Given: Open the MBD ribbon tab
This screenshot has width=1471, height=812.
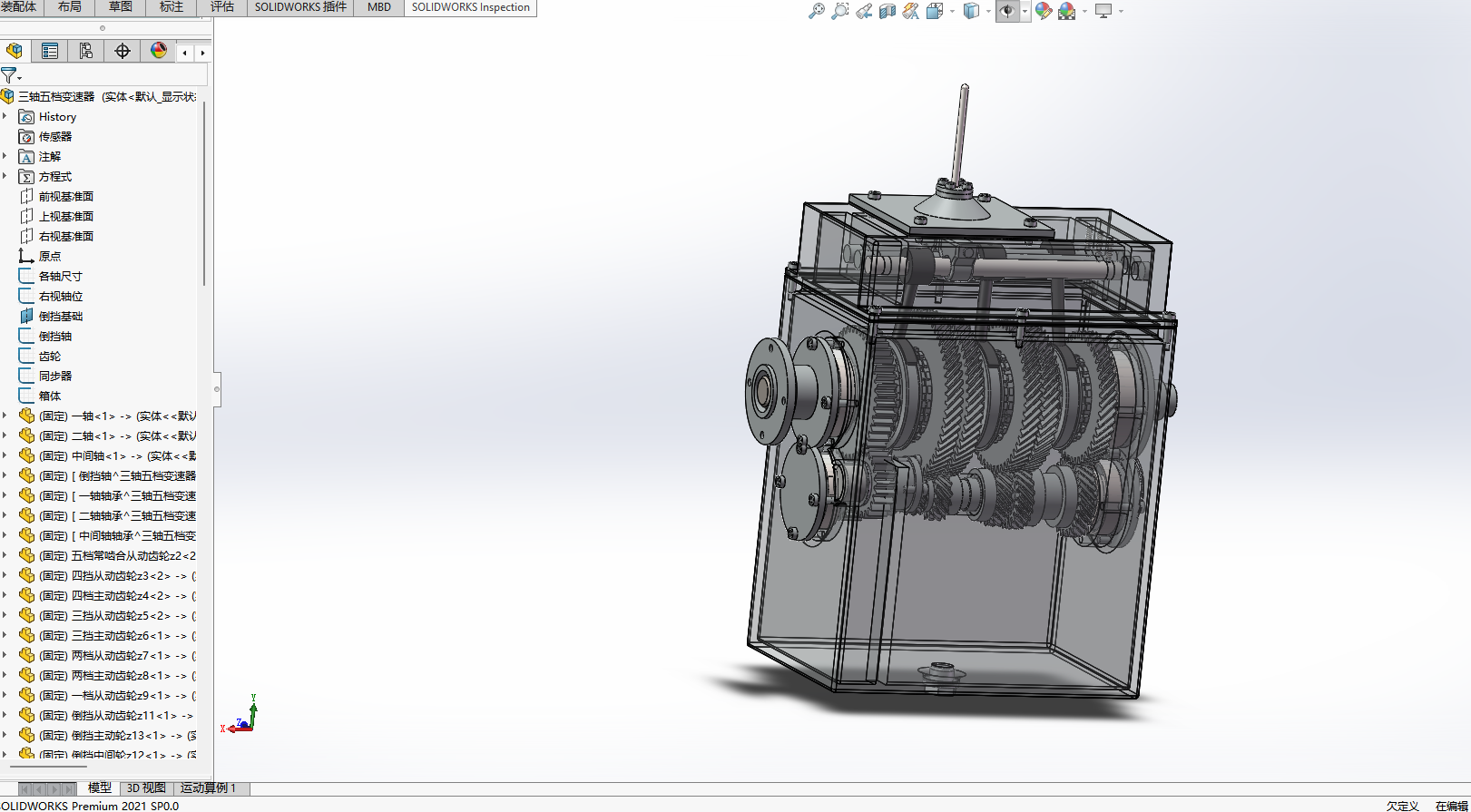Looking at the screenshot, I should pyautogui.click(x=379, y=7).
